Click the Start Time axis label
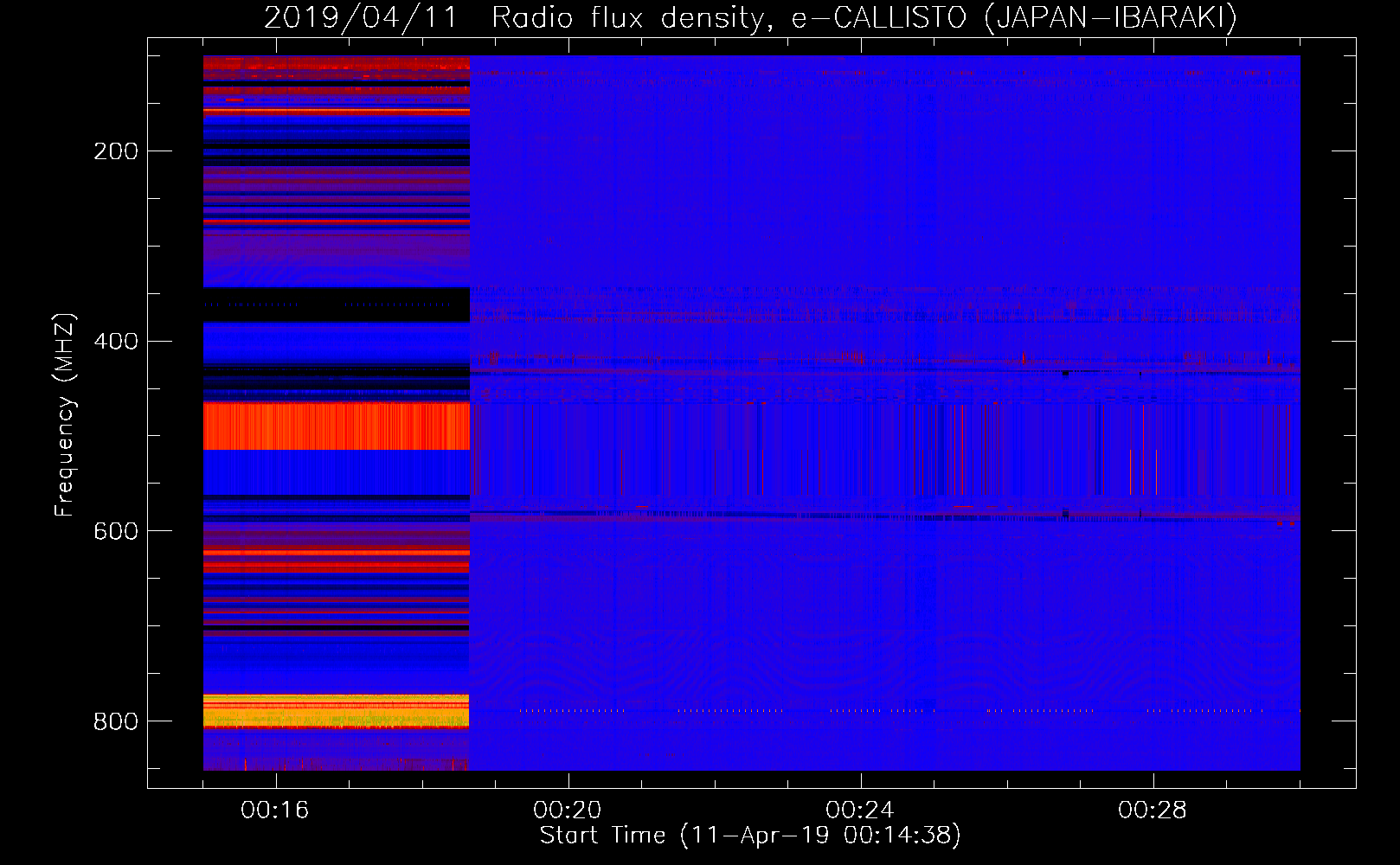Screen dimensions: 1400x865 tap(750, 836)
